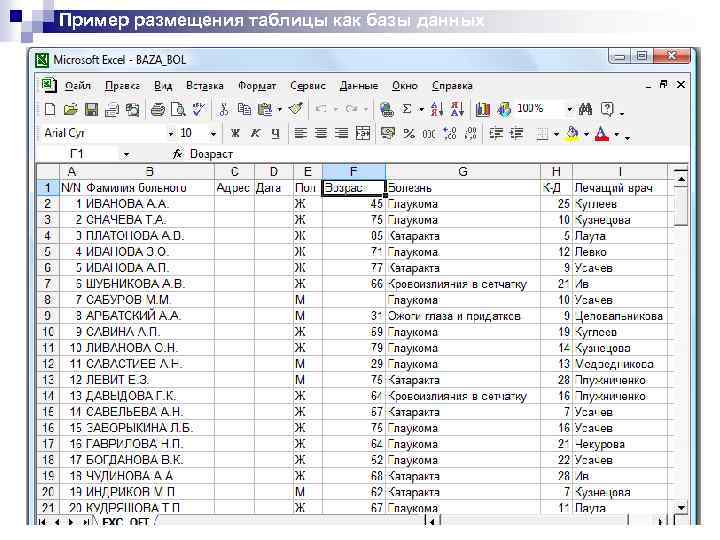Open the Файл menu
The width and height of the screenshot is (720, 540).
[x=78, y=86]
